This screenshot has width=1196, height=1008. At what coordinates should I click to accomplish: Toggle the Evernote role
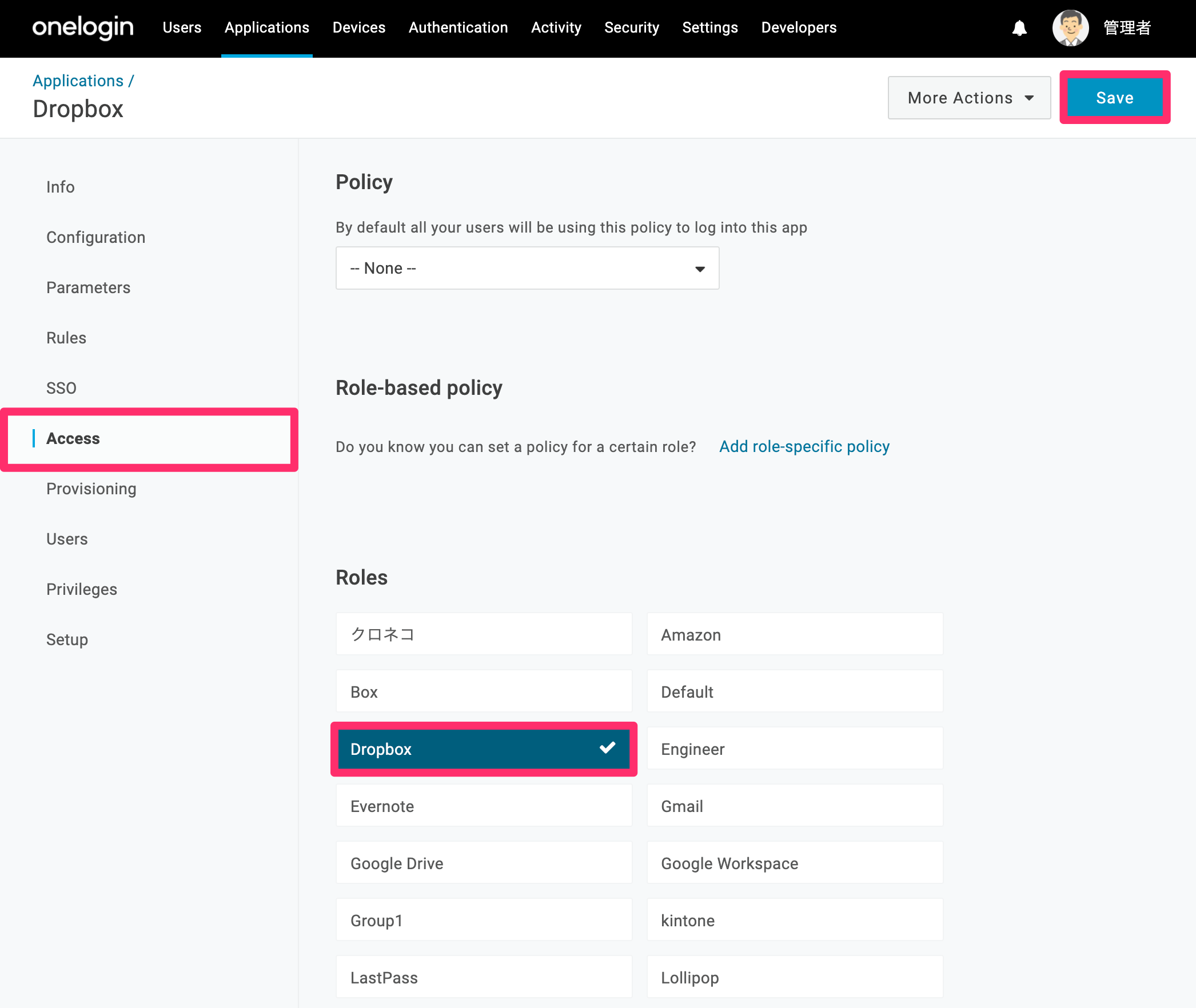[484, 805]
